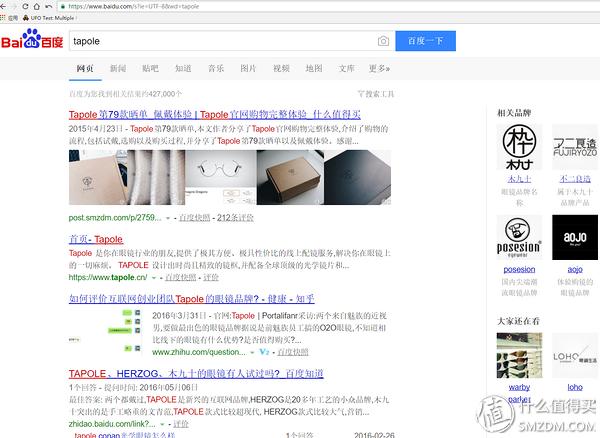This screenshot has height=438, width=600.
Task: Open 百度快照 for the zhihu result
Action: (293, 352)
